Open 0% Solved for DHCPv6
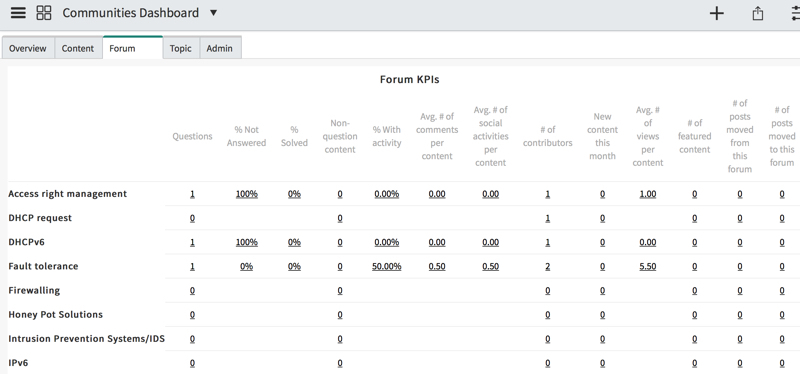Screen dimensions: 800x374 [x=294, y=242]
